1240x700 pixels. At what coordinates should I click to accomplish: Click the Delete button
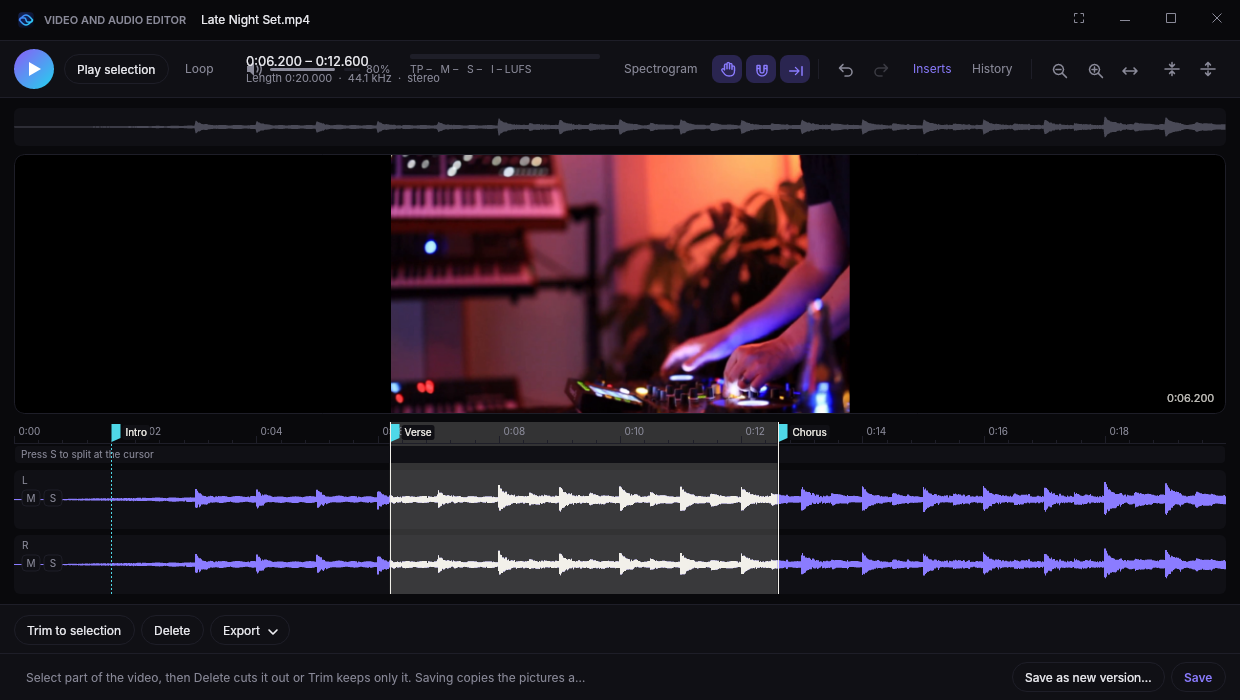(172, 630)
